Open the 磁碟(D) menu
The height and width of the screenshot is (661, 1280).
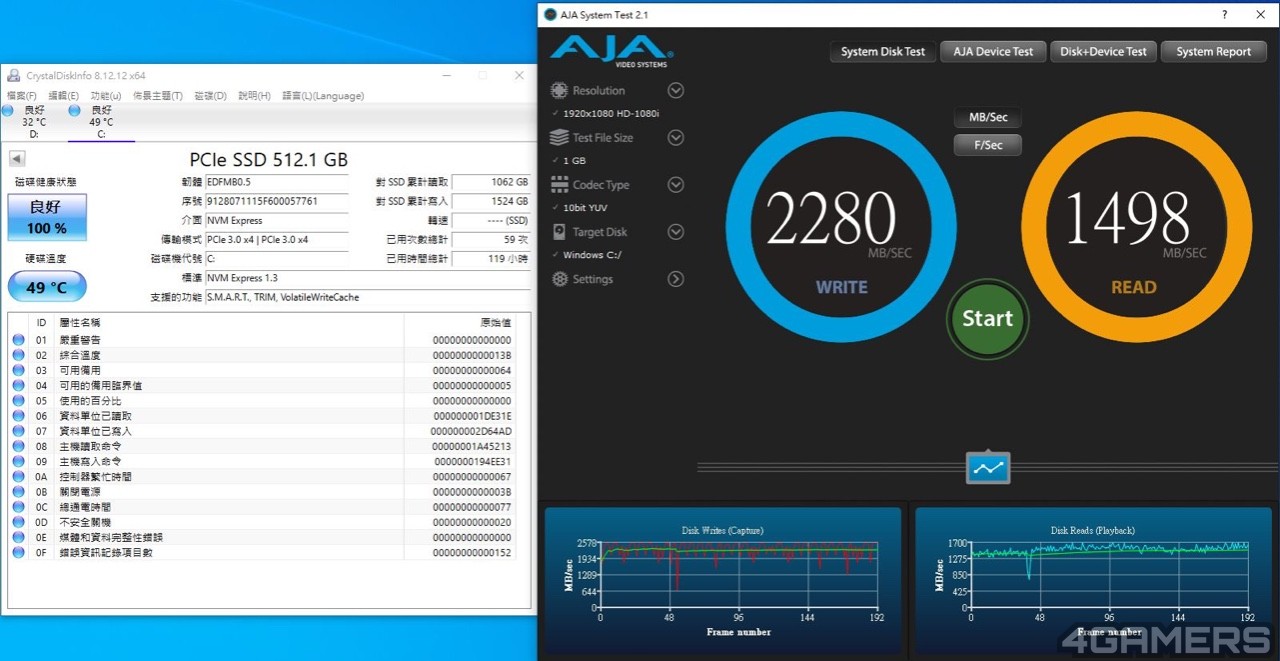[x=210, y=96]
